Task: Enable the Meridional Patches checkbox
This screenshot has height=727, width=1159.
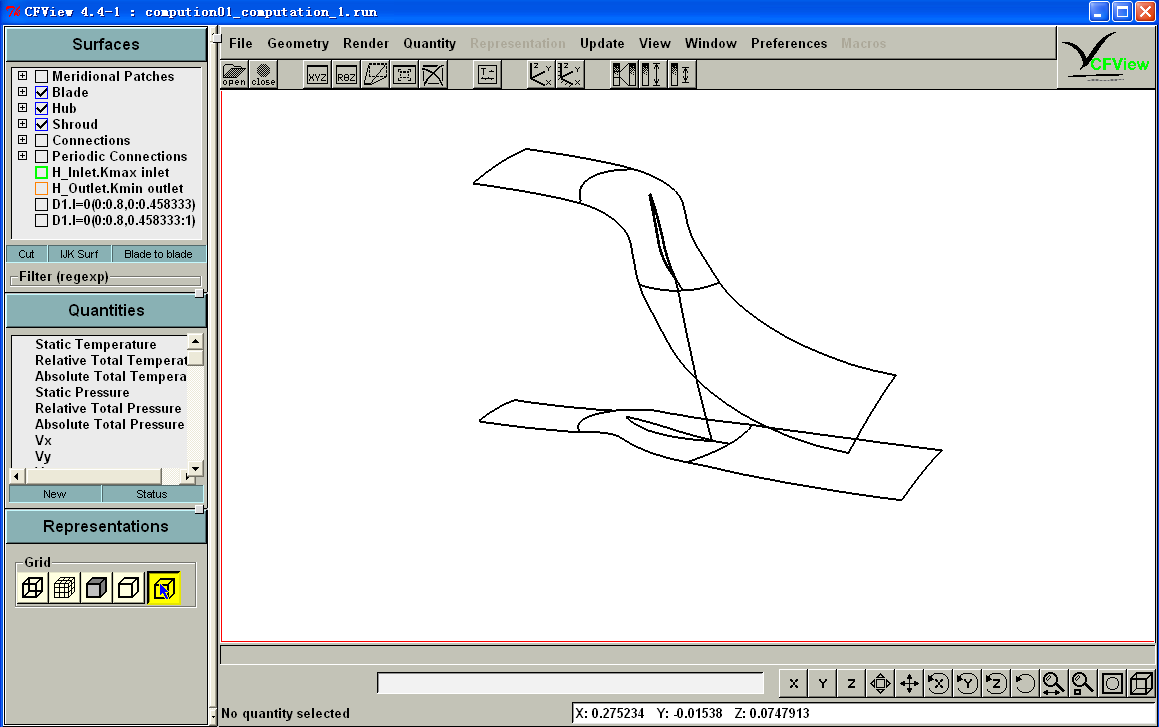Action: 42,76
